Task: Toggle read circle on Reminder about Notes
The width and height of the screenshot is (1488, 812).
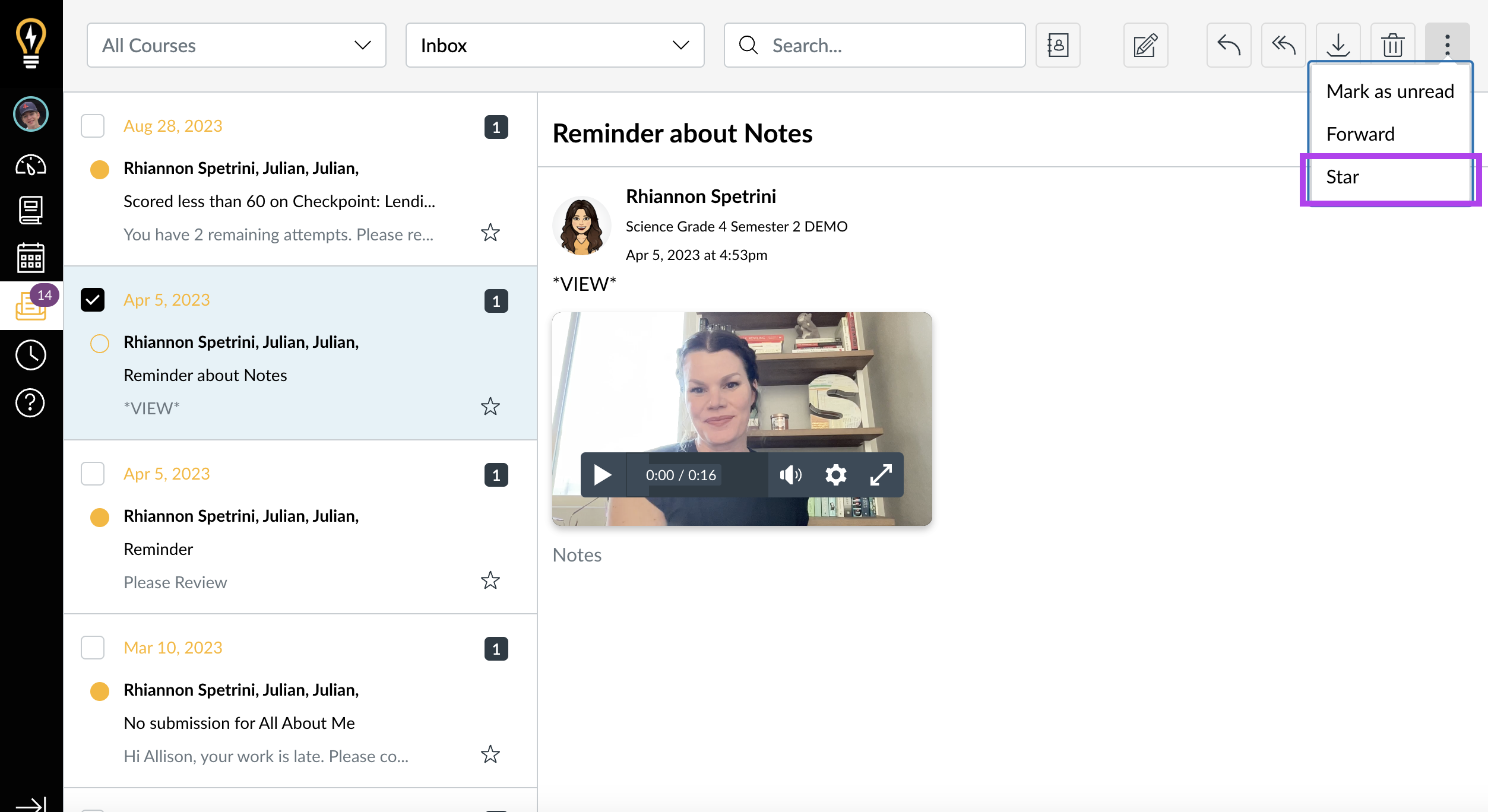Action: (x=100, y=343)
